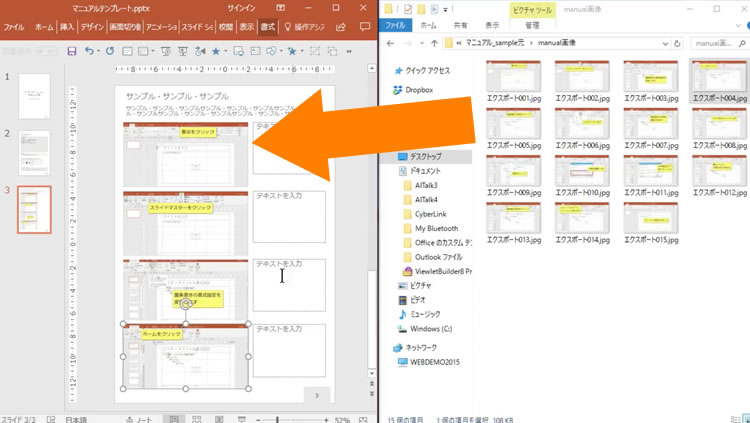The width and height of the screenshot is (750, 423).
Task: Click the Explorer back arrow
Action: (391, 44)
